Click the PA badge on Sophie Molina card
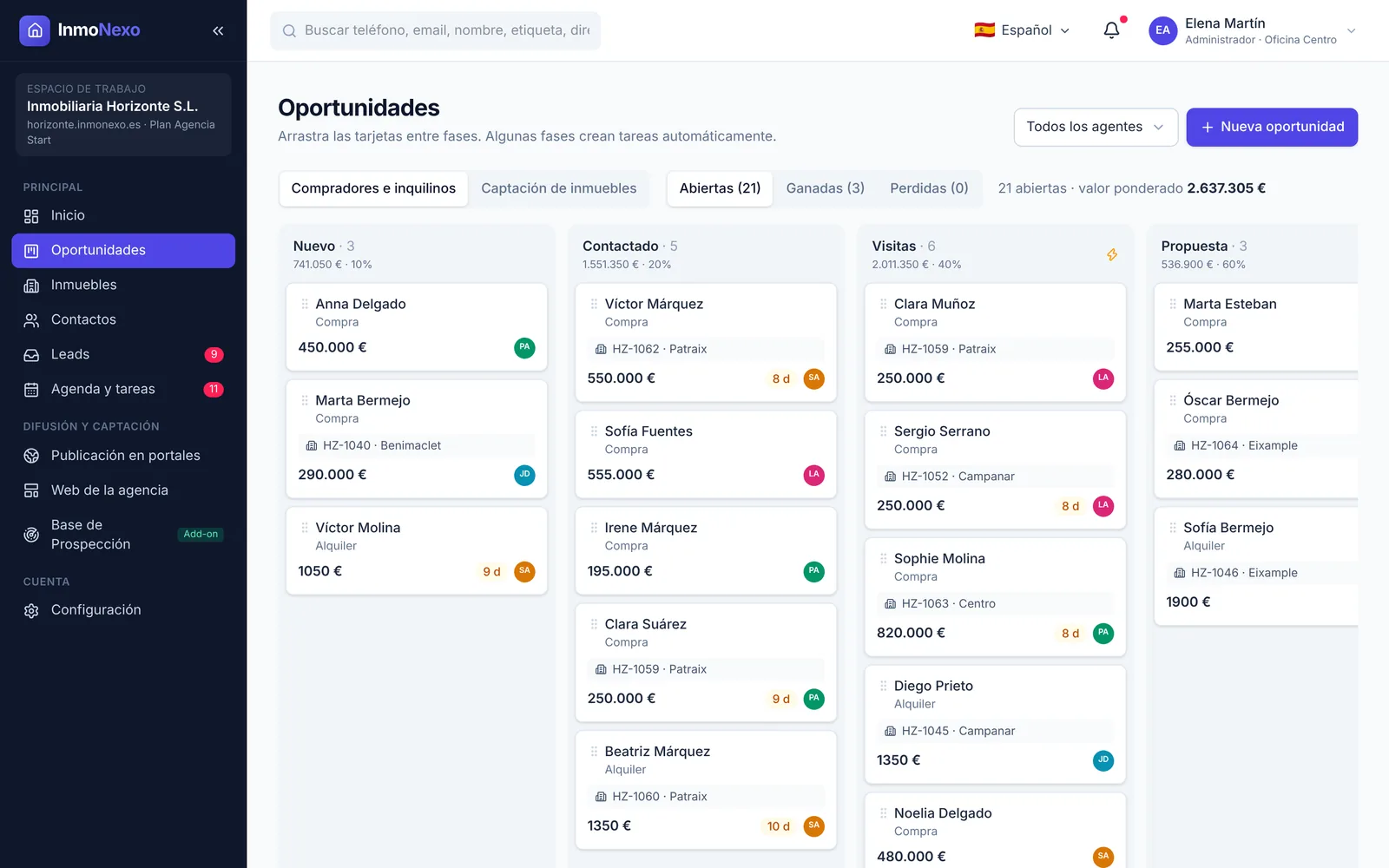This screenshot has height=868, width=1389. 1103,633
